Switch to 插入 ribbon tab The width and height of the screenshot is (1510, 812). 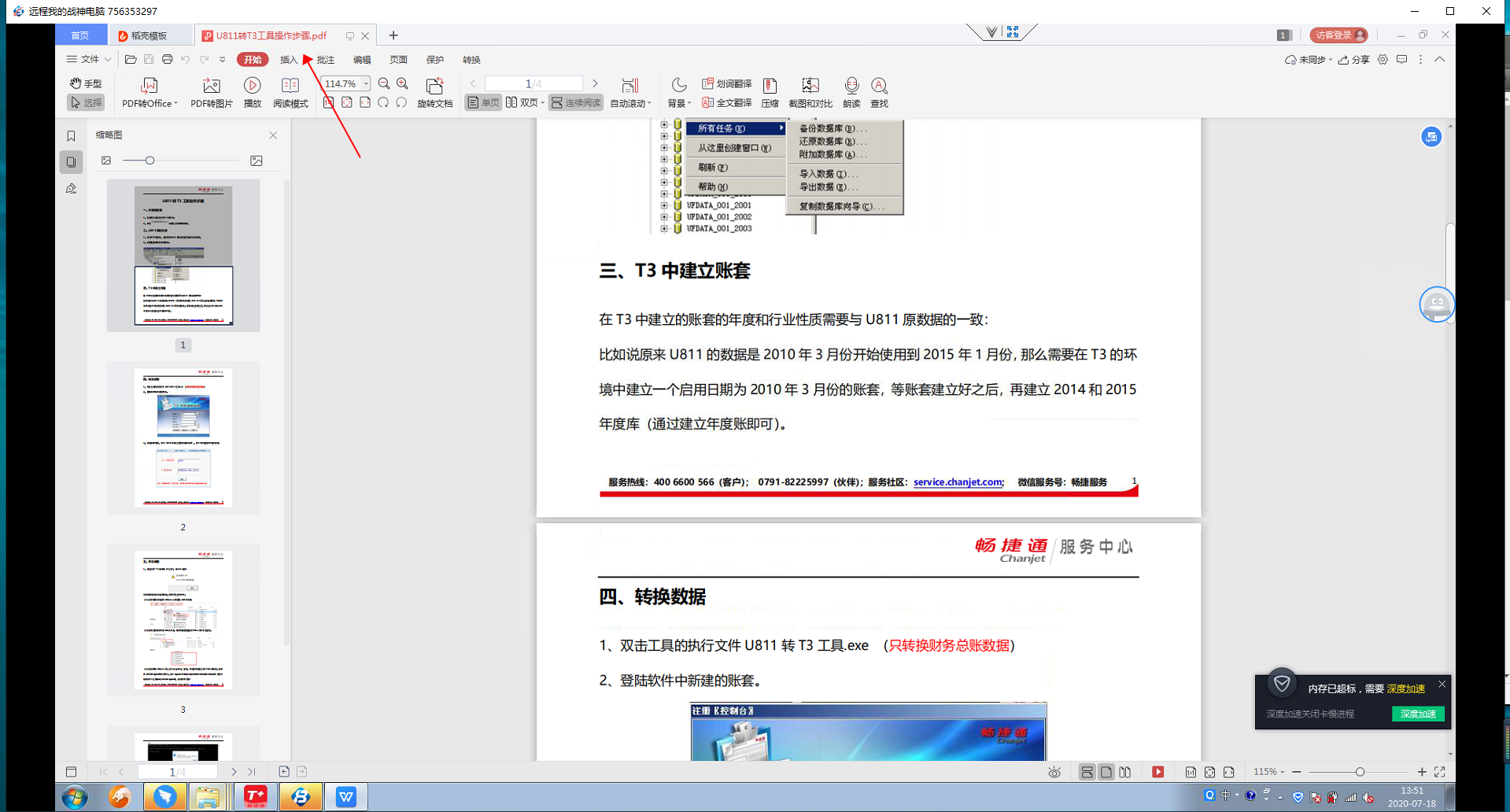(289, 60)
